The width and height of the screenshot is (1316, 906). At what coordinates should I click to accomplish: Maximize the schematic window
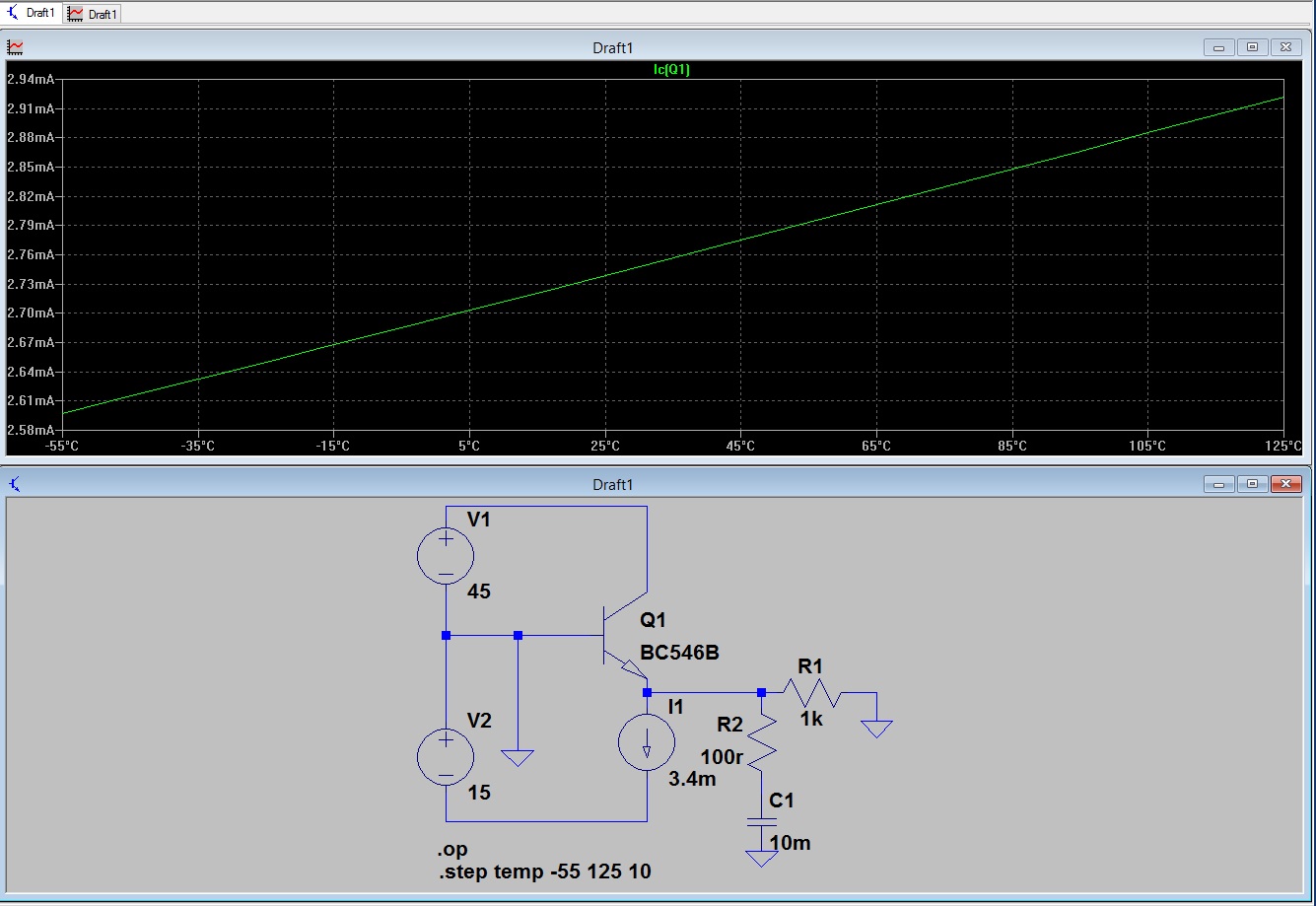coord(1253,484)
